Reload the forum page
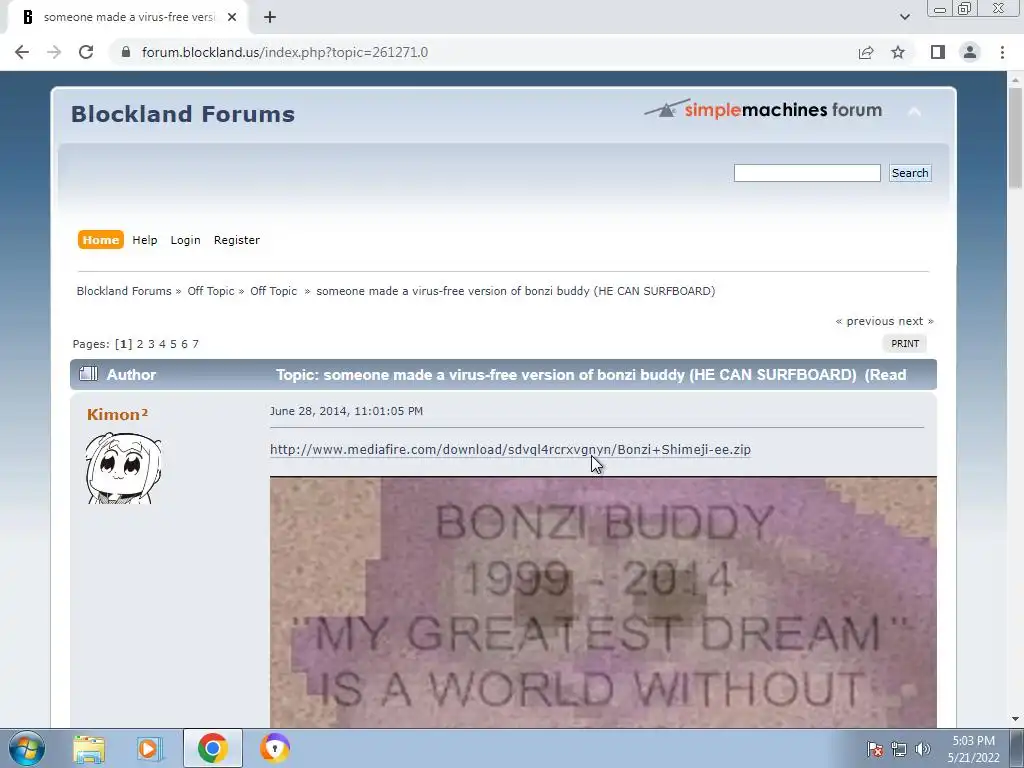1024x768 pixels. (86, 52)
